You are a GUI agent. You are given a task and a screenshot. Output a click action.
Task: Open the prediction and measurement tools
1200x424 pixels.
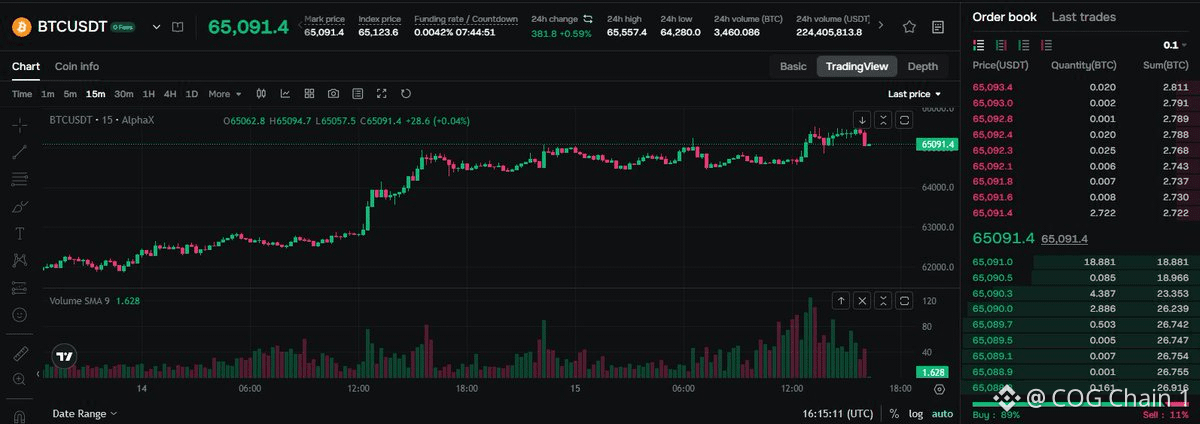[19, 288]
